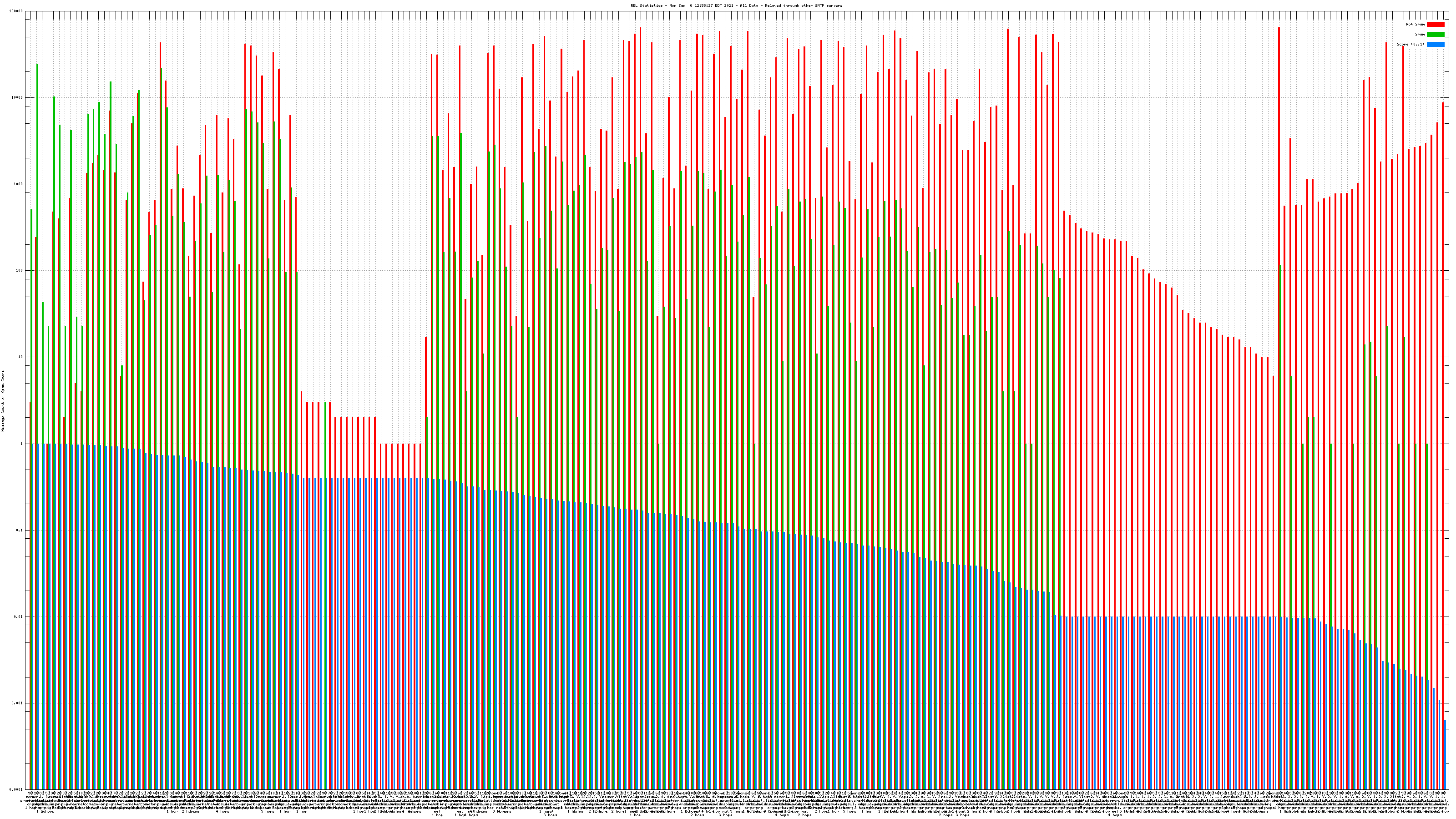This screenshot has width=1456, height=819.
Task: Click the 0.01 y-axis tick label
Action: point(19,617)
